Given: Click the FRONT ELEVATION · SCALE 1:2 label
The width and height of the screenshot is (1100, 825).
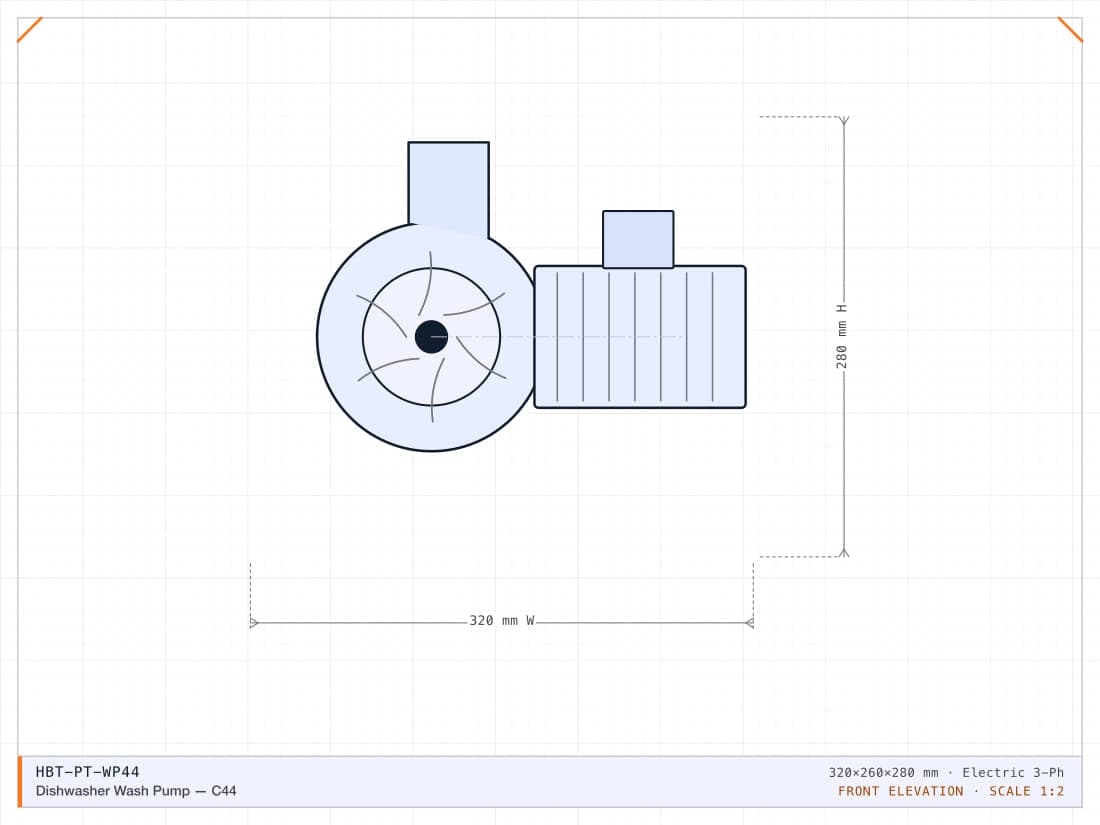Looking at the screenshot, I should pyautogui.click(x=951, y=791).
